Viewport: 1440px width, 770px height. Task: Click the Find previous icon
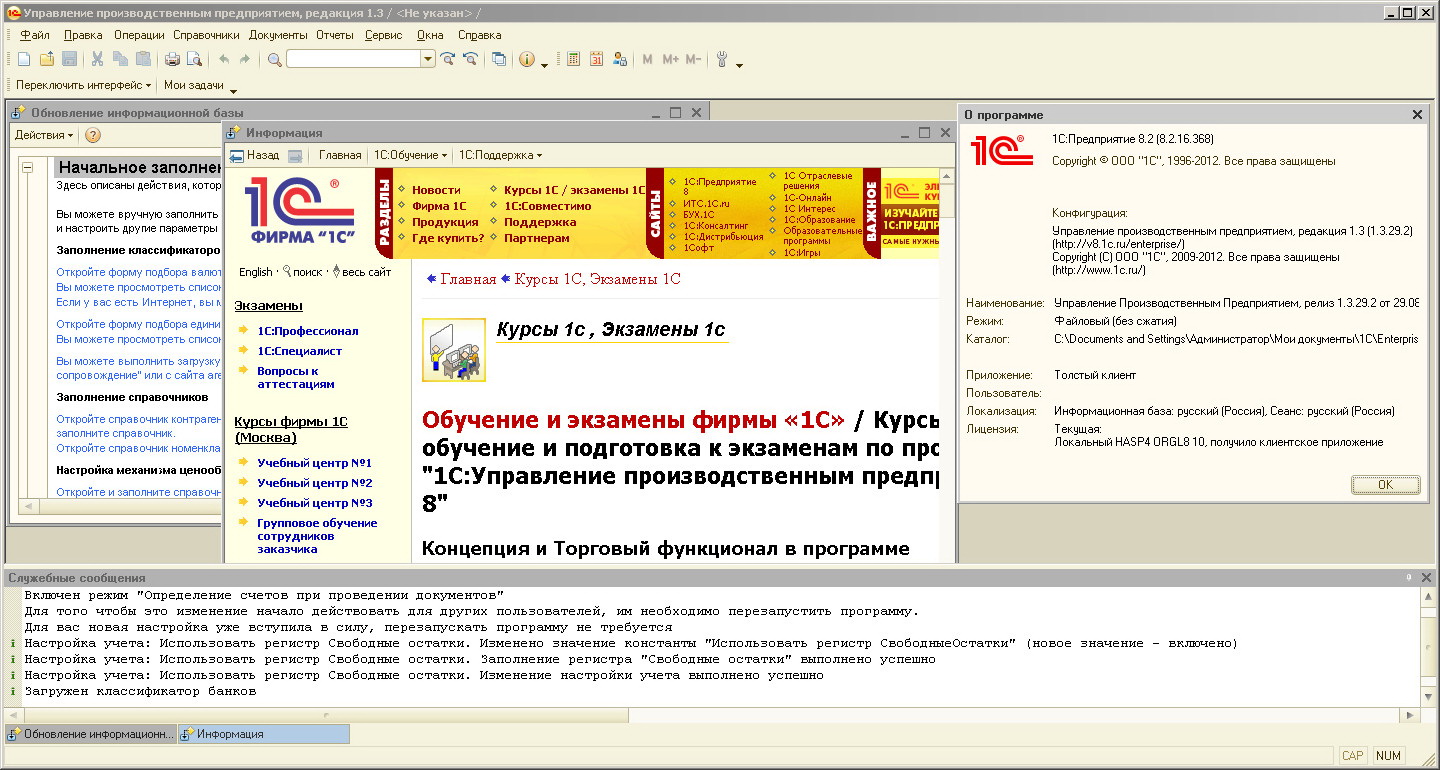470,60
